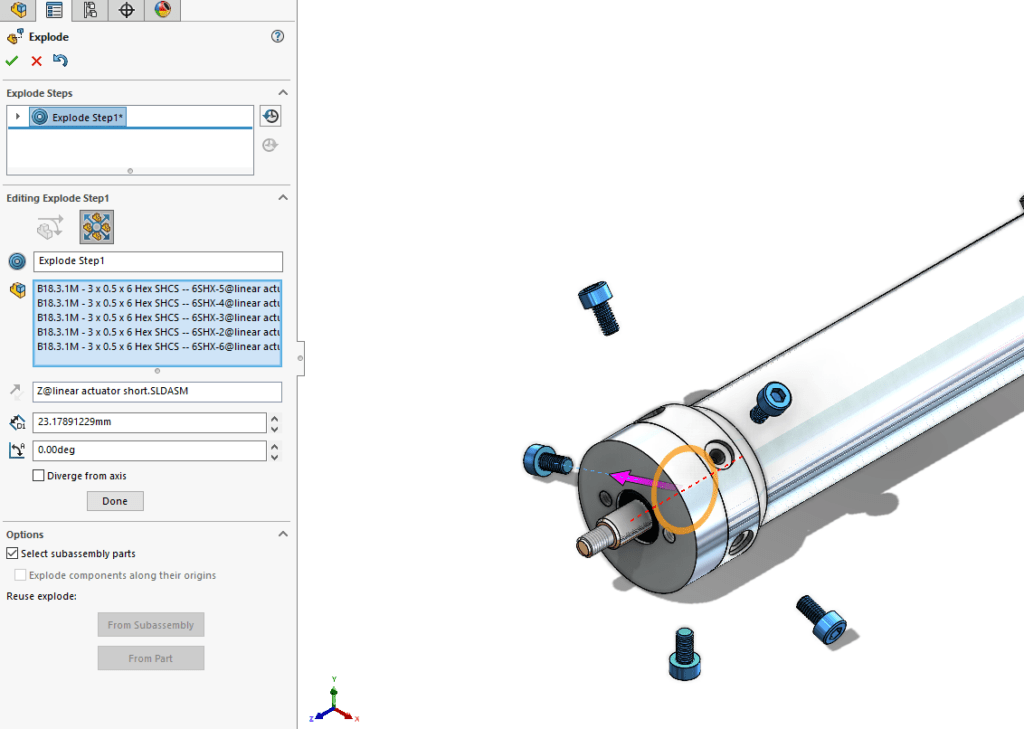The height and width of the screenshot is (729, 1024).
Task: Click the Done button
Action: 114,500
